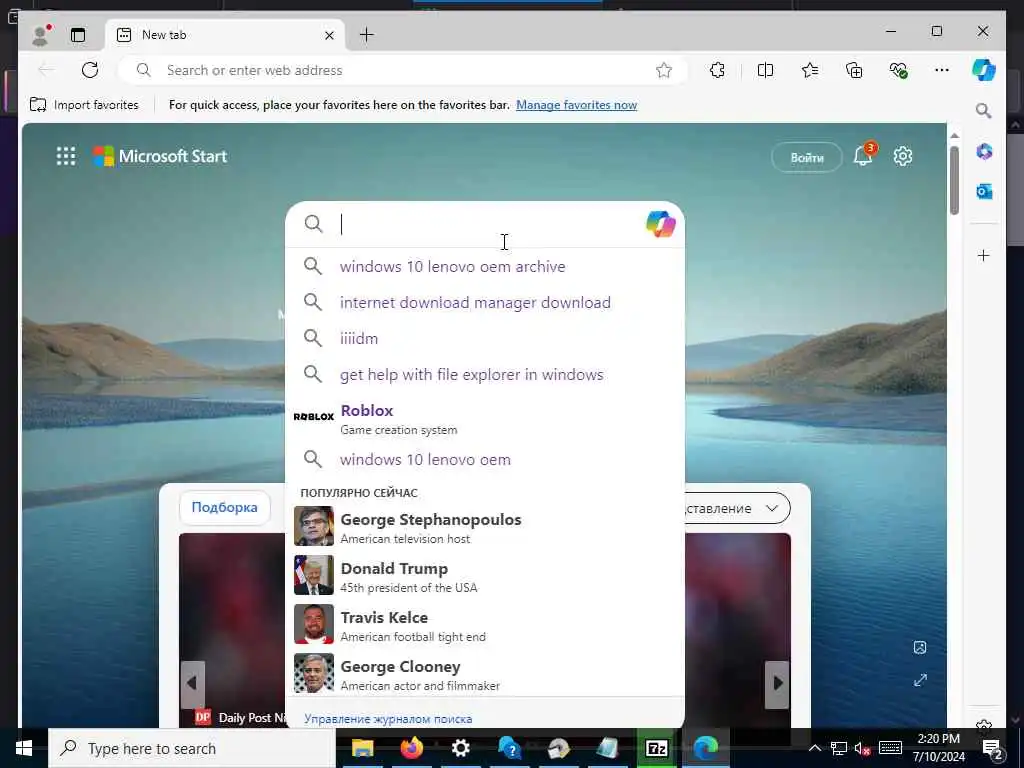
Task: Open tab actions menu icon
Action: point(78,35)
